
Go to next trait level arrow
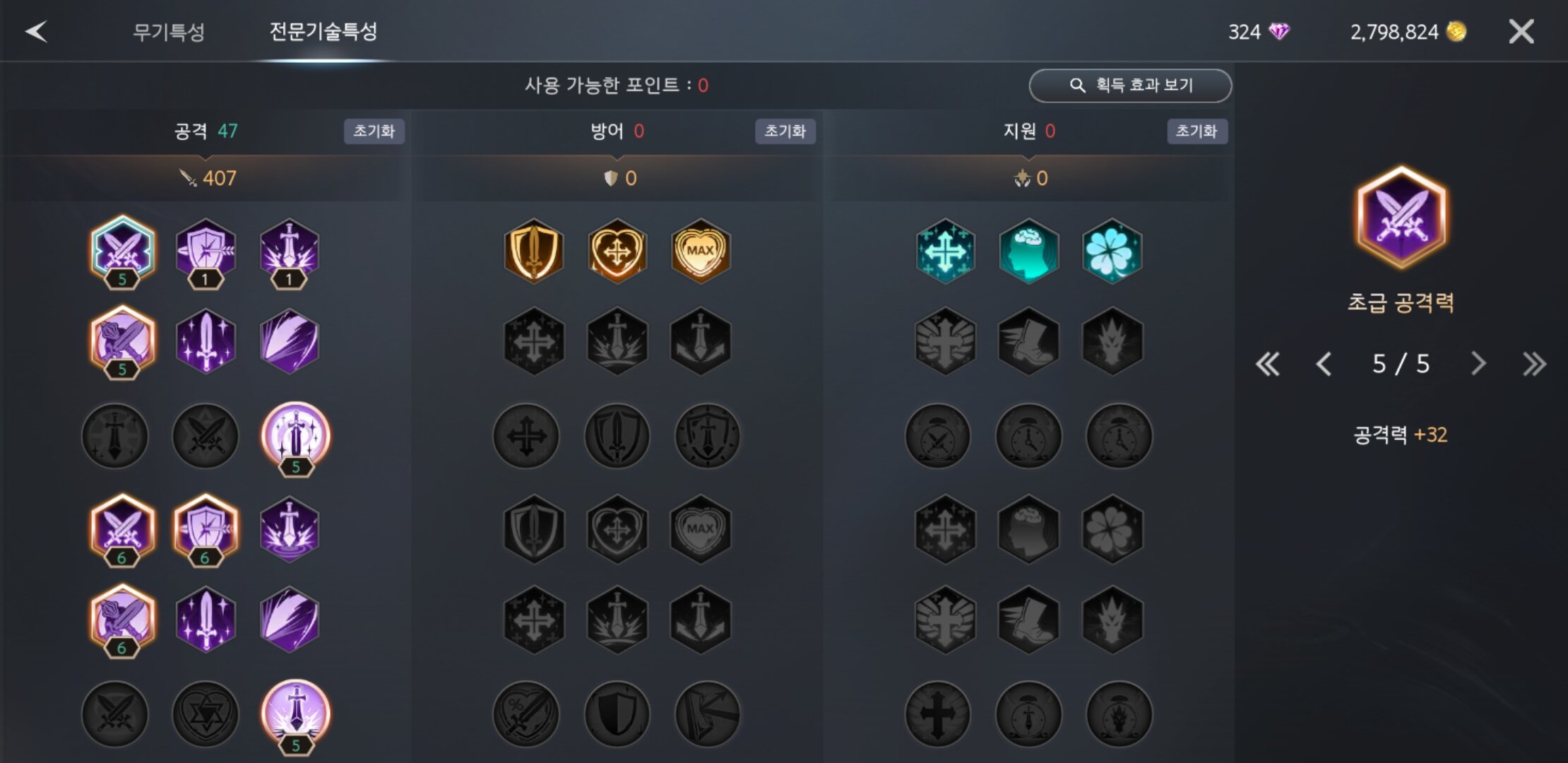click(1478, 365)
